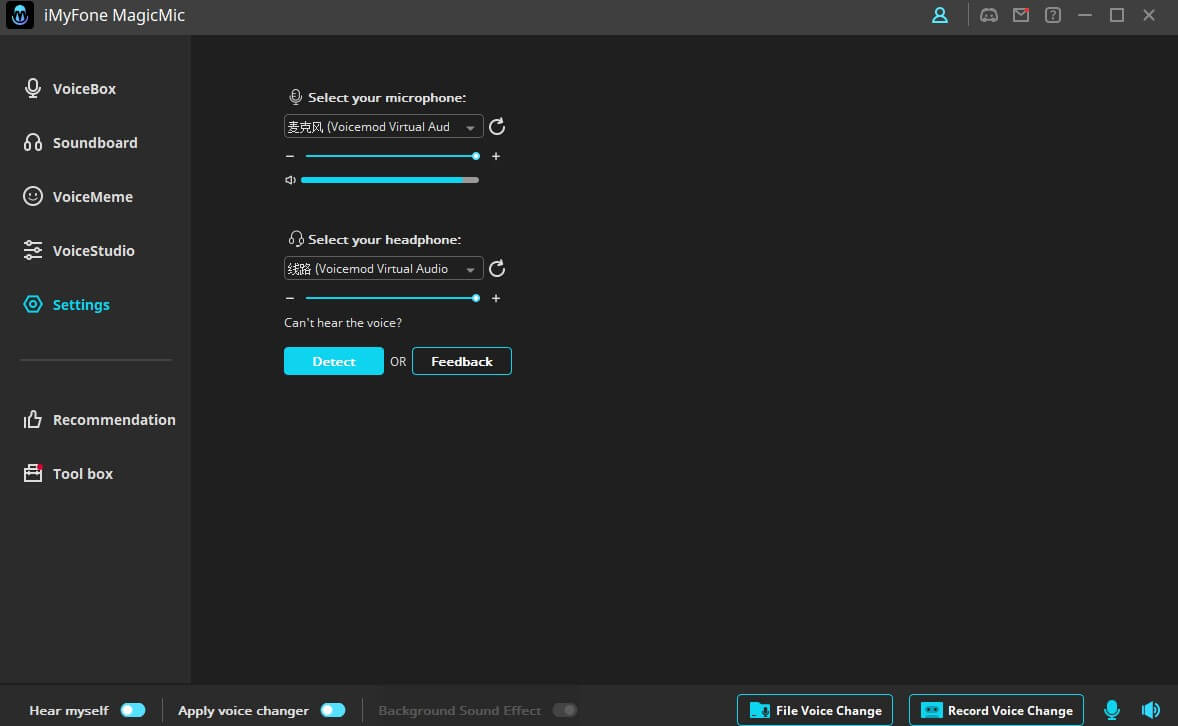The image size is (1178, 726).
Task: Refresh the headphone device list
Action: pyautogui.click(x=497, y=268)
